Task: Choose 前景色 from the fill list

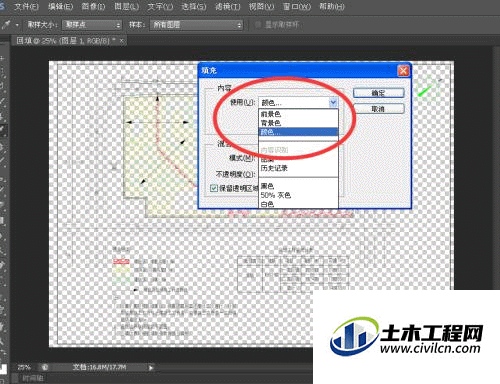Action: coord(299,114)
